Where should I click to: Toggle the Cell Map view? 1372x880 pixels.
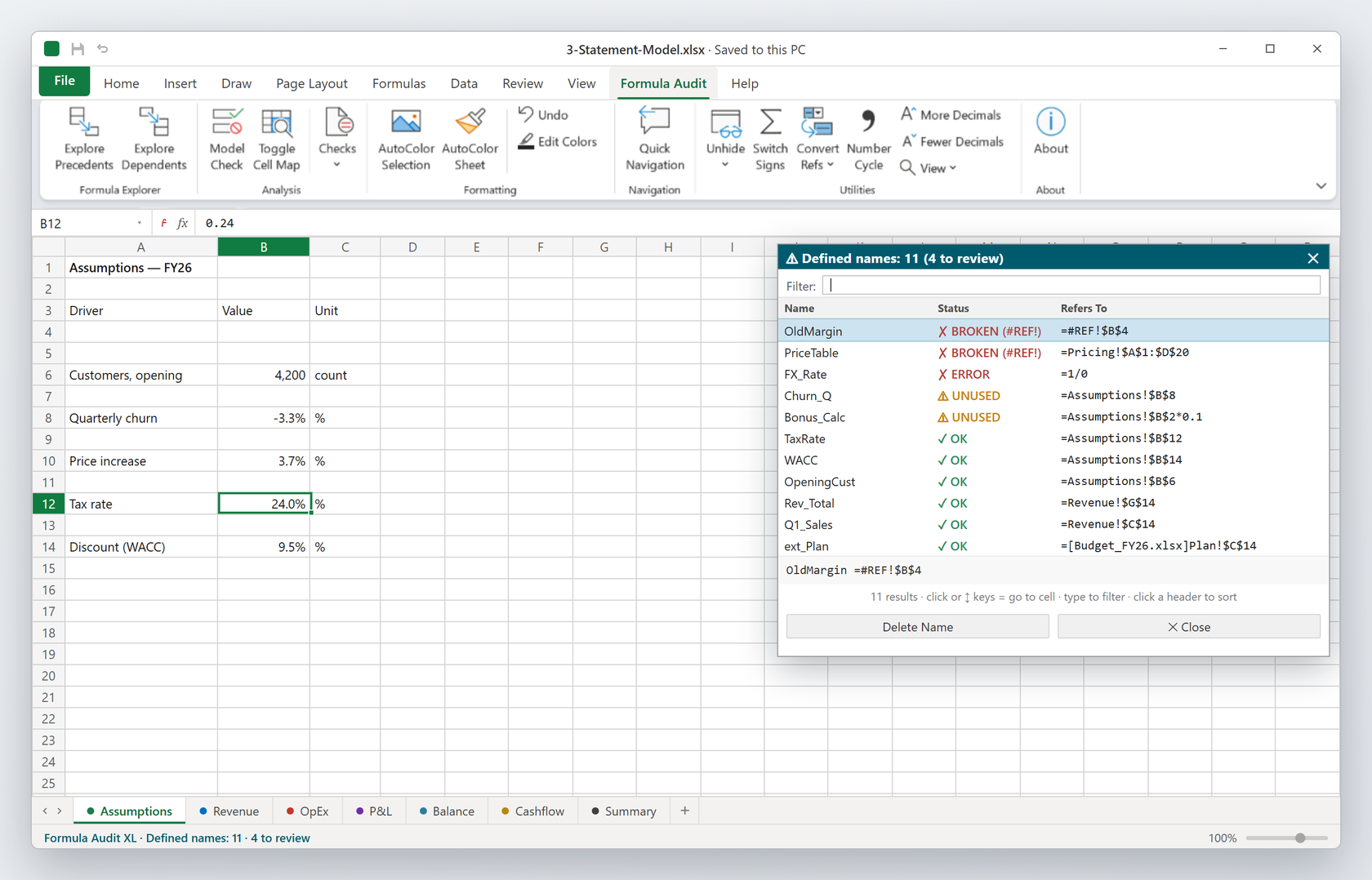tap(276, 139)
